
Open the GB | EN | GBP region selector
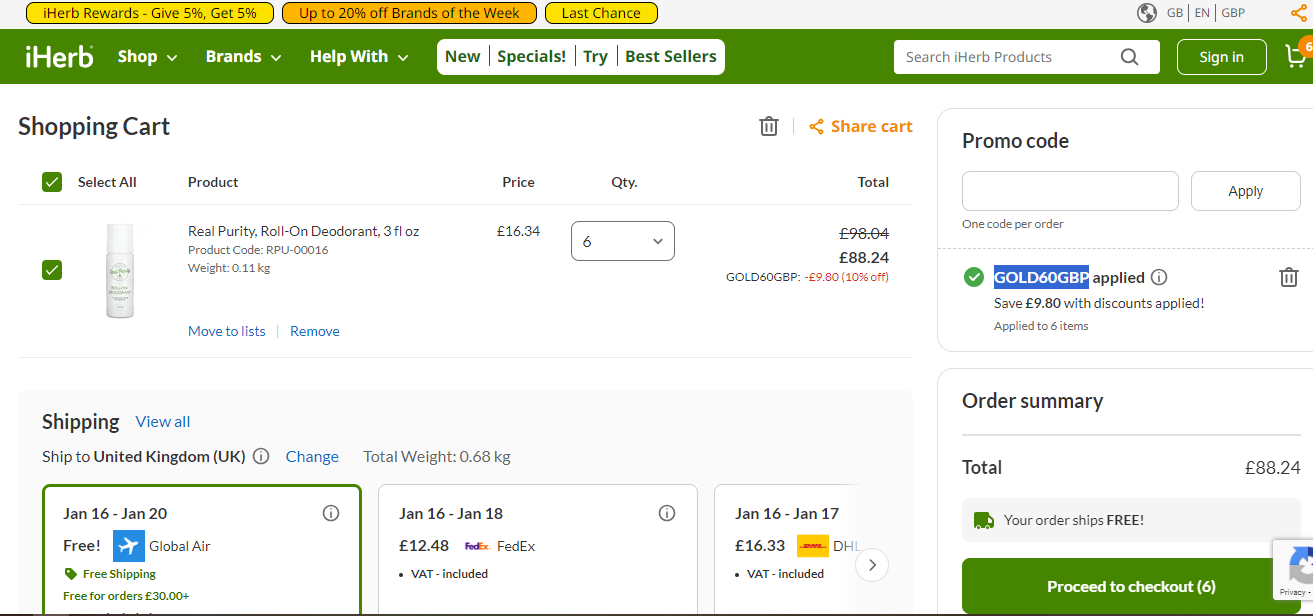click(1206, 13)
